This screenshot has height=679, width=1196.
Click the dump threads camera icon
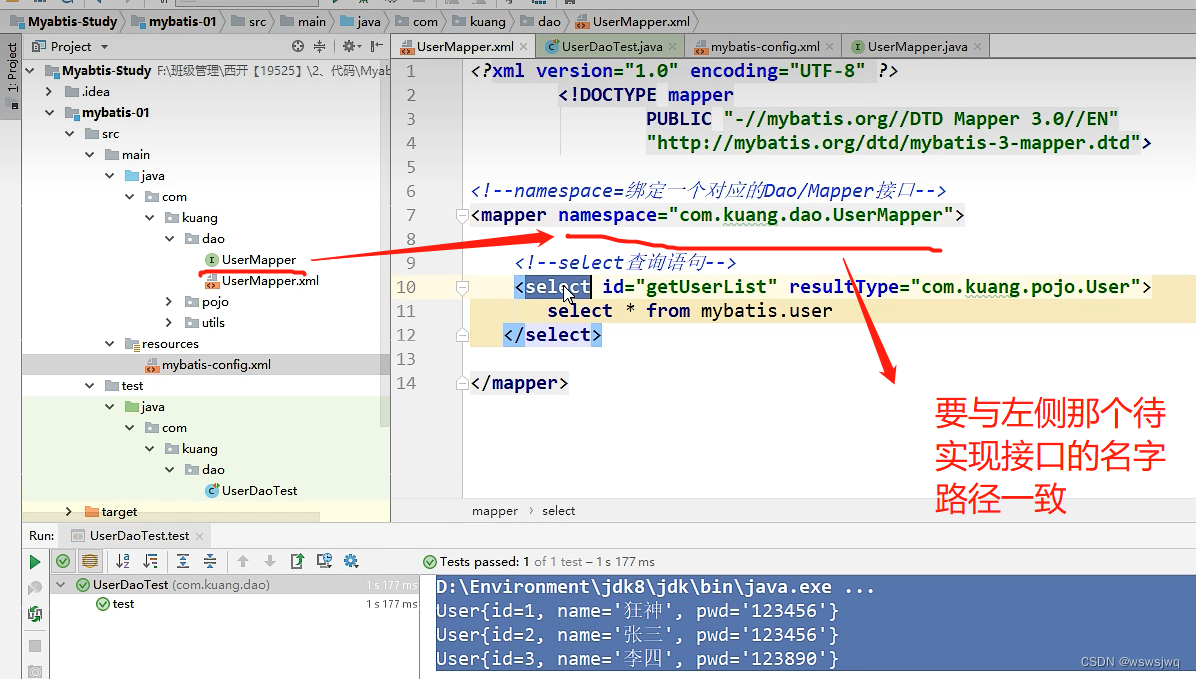[34, 671]
